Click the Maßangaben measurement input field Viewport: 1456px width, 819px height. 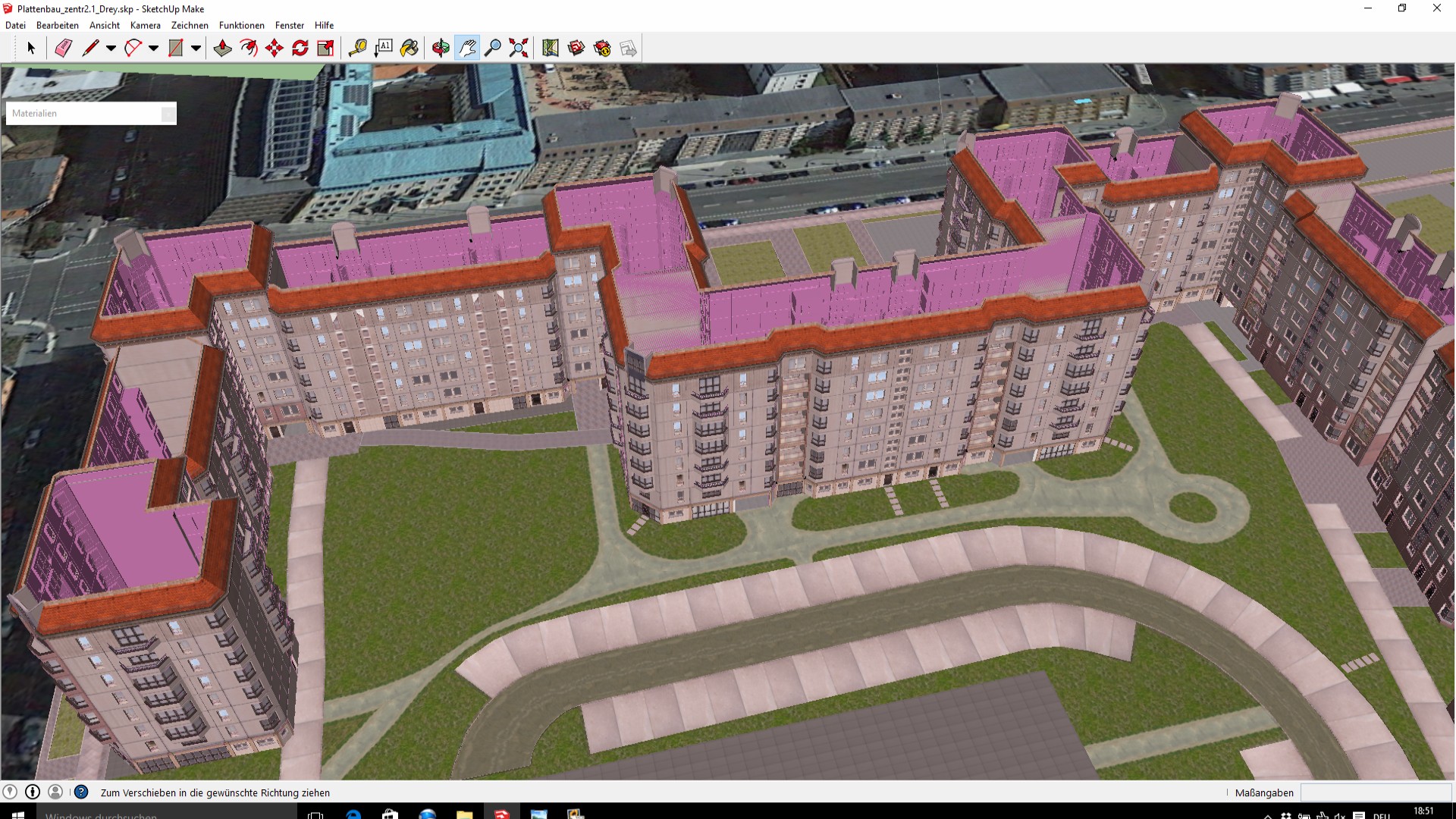pyautogui.click(x=1376, y=792)
